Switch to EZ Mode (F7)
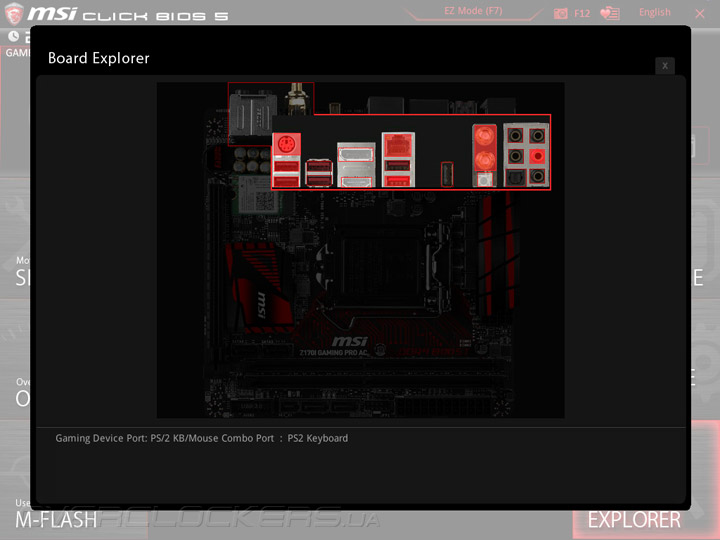 [x=473, y=11]
